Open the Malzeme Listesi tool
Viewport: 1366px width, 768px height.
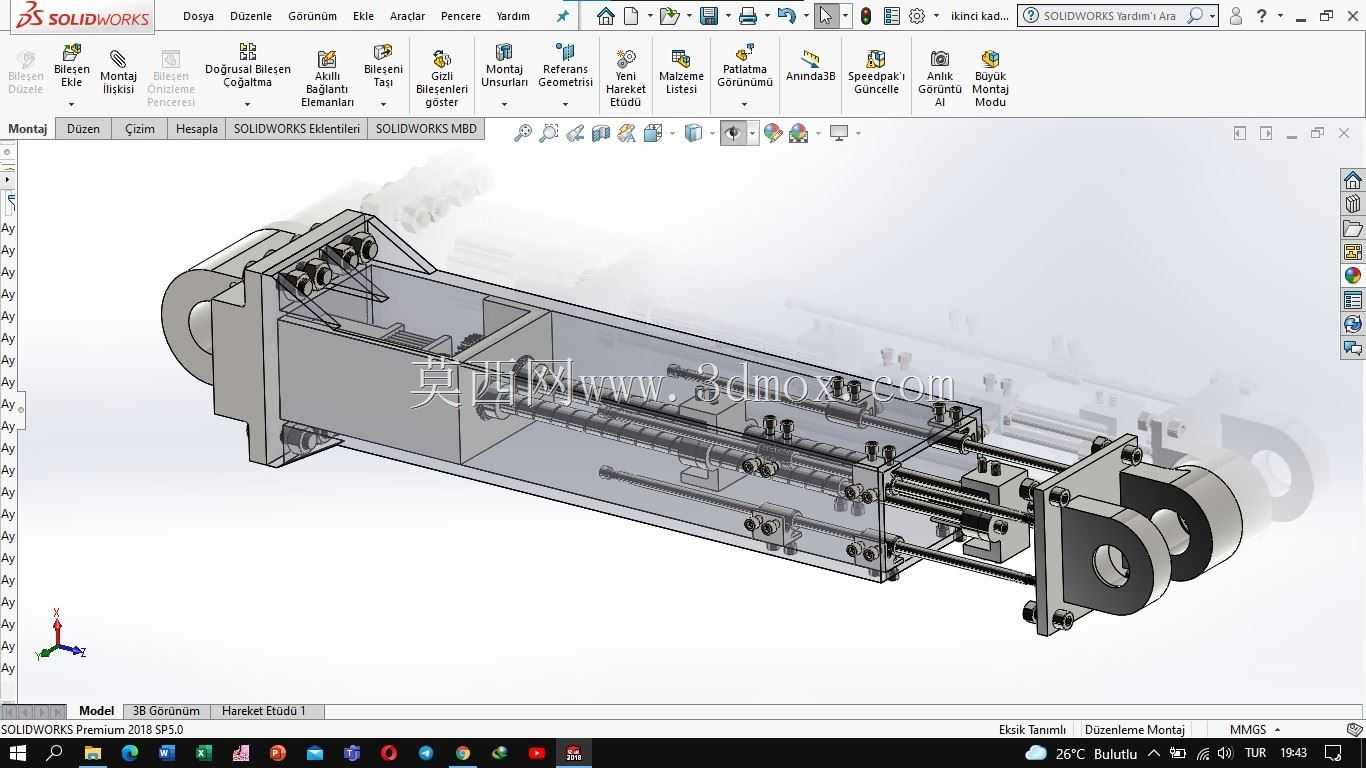(681, 73)
